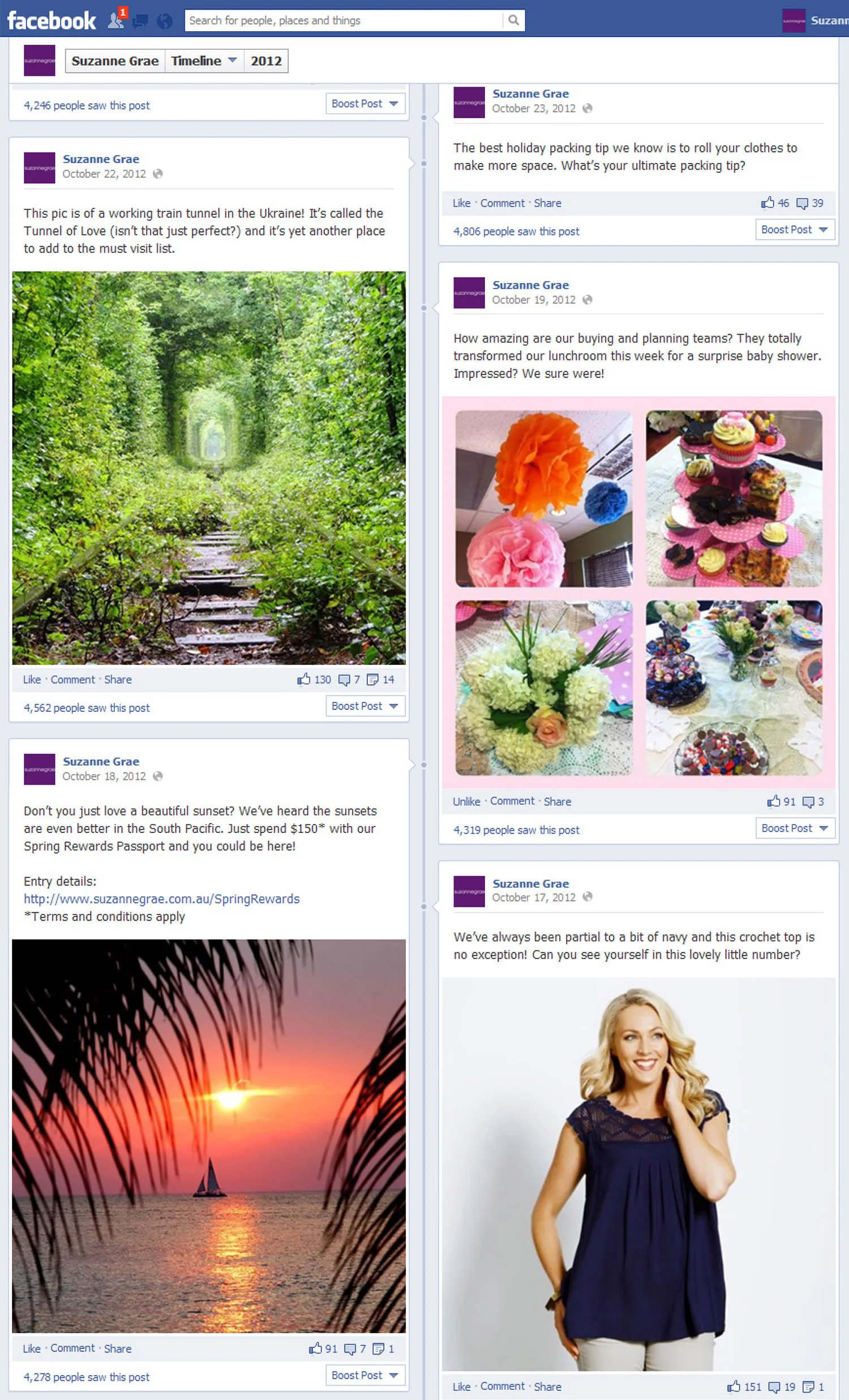Expand the Timeline dropdown
This screenshot has height=1400, width=849.
point(204,61)
